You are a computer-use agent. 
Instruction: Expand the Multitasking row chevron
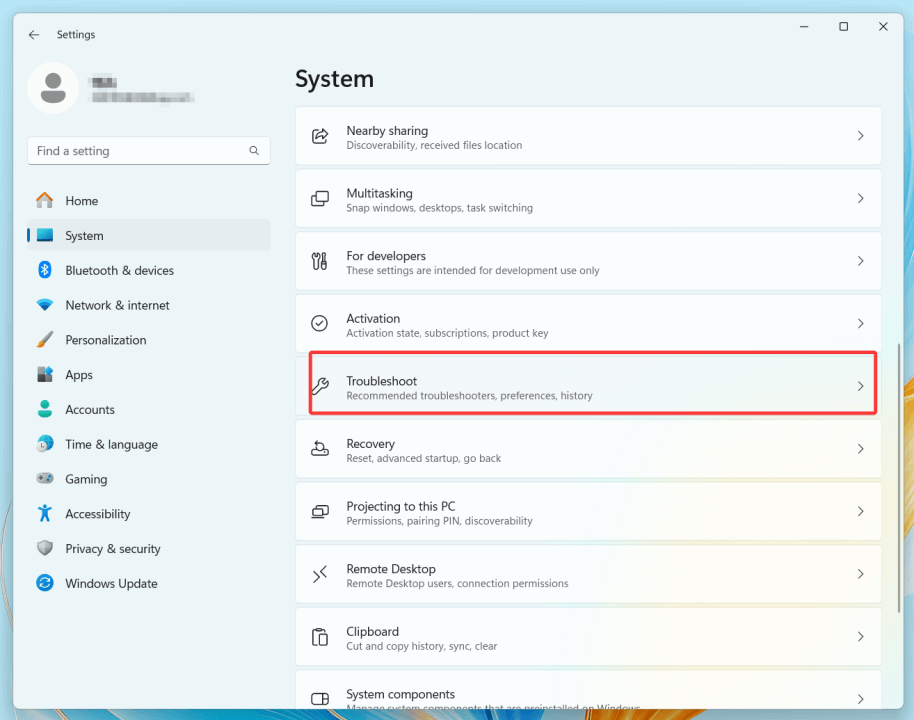(x=861, y=199)
